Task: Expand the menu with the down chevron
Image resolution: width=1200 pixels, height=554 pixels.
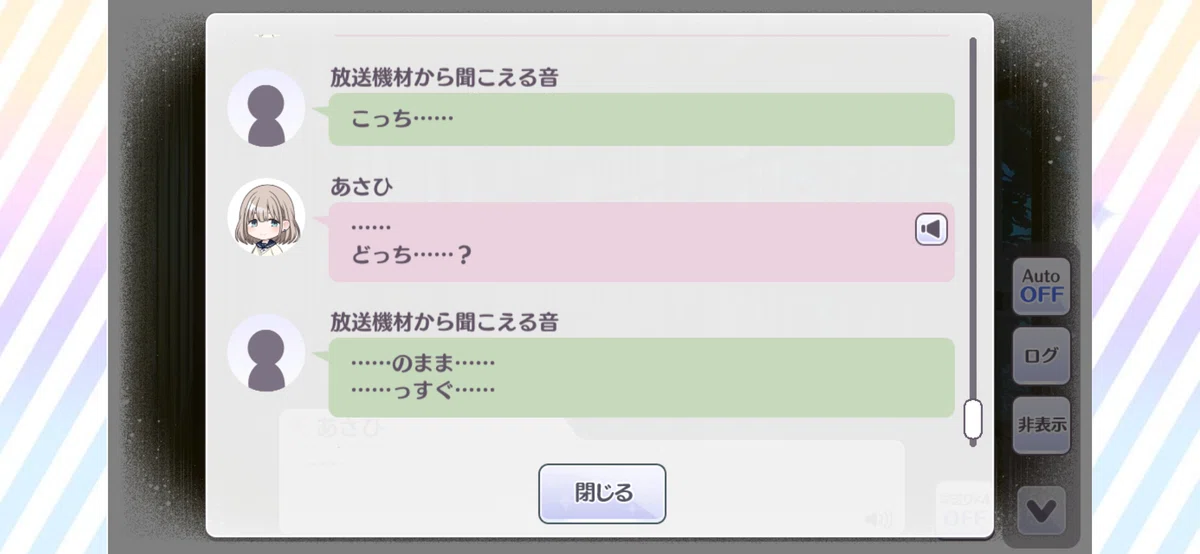Action: 1041,511
